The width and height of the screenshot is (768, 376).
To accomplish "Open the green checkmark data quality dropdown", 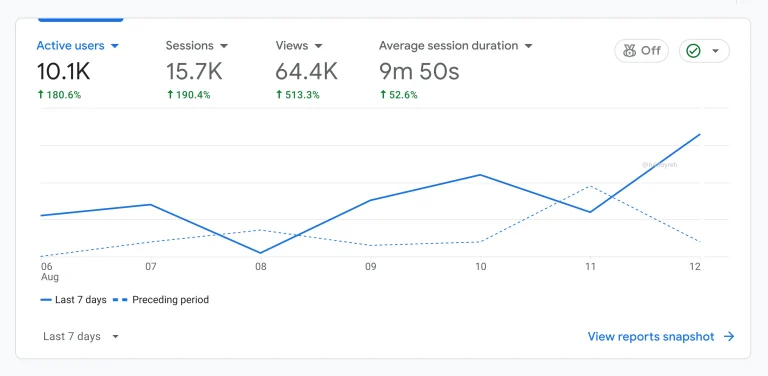I will pyautogui.click(x=704, y=51).
